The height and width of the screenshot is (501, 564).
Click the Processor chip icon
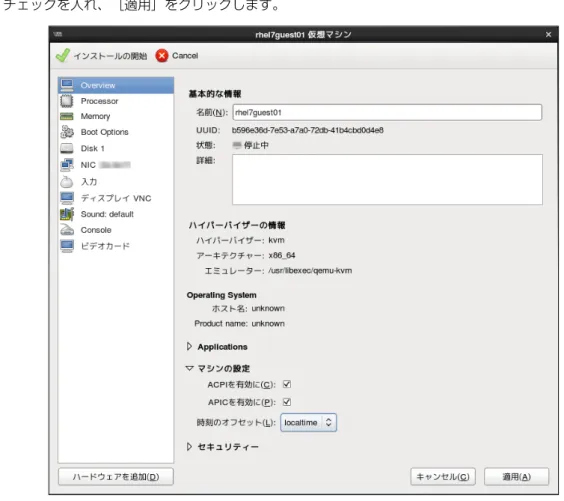point(67,101)
